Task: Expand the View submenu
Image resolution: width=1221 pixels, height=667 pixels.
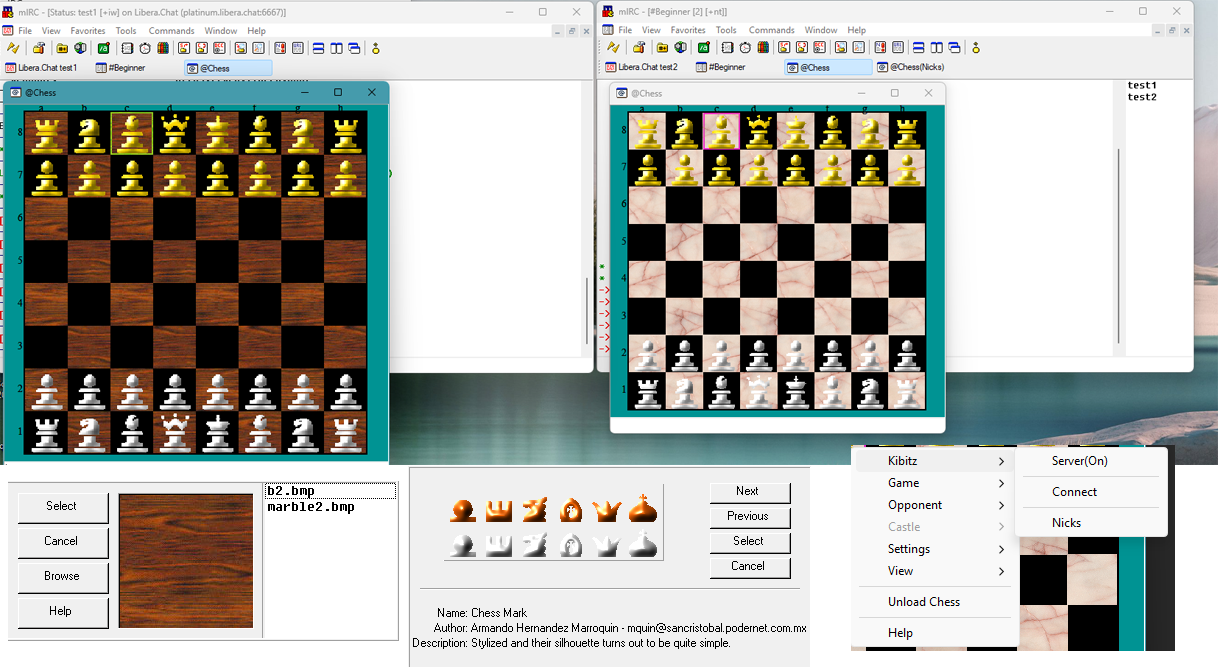Action: click(x=935, y=571)
